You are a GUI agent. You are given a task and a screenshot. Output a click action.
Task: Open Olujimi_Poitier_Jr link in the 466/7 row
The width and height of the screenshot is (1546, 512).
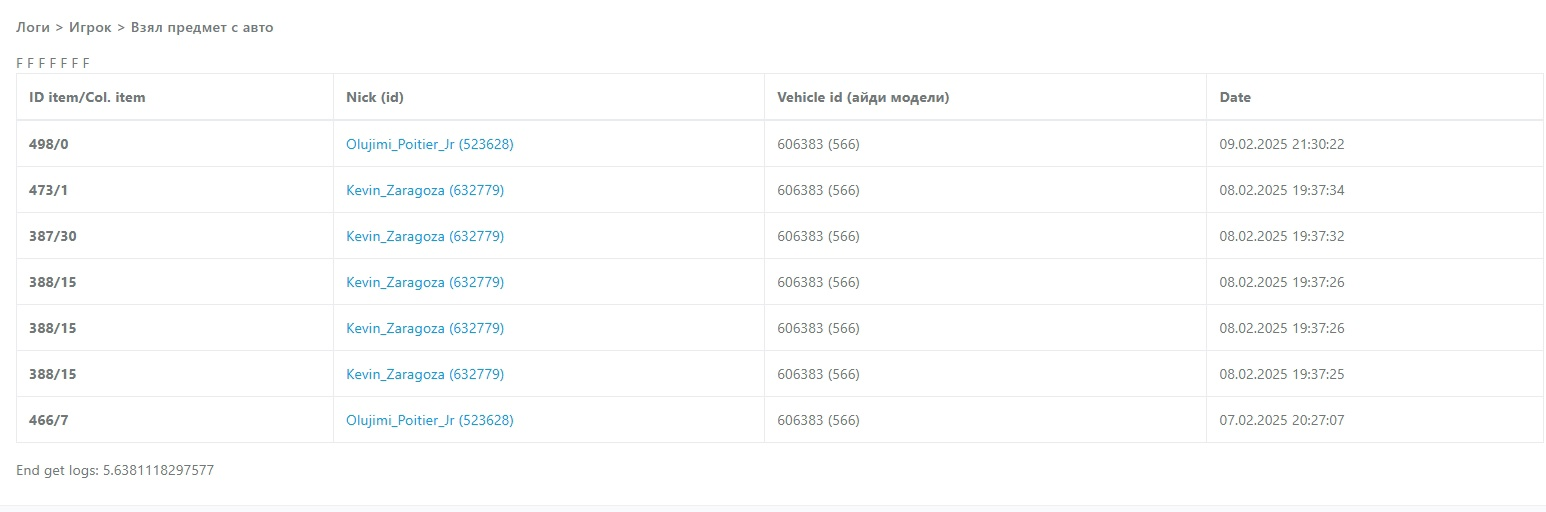point(429,420)
